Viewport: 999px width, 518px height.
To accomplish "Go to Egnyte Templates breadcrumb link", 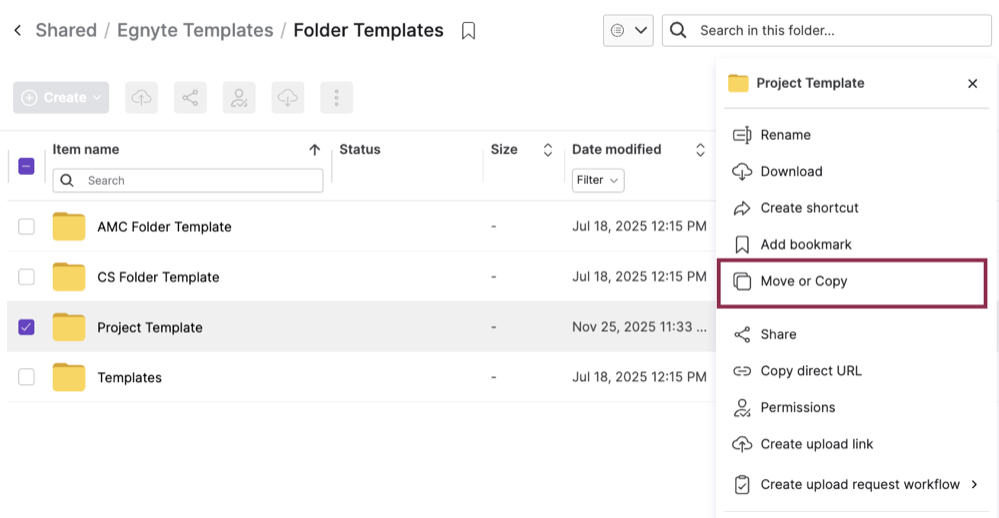I will click(x=195, y=30).
